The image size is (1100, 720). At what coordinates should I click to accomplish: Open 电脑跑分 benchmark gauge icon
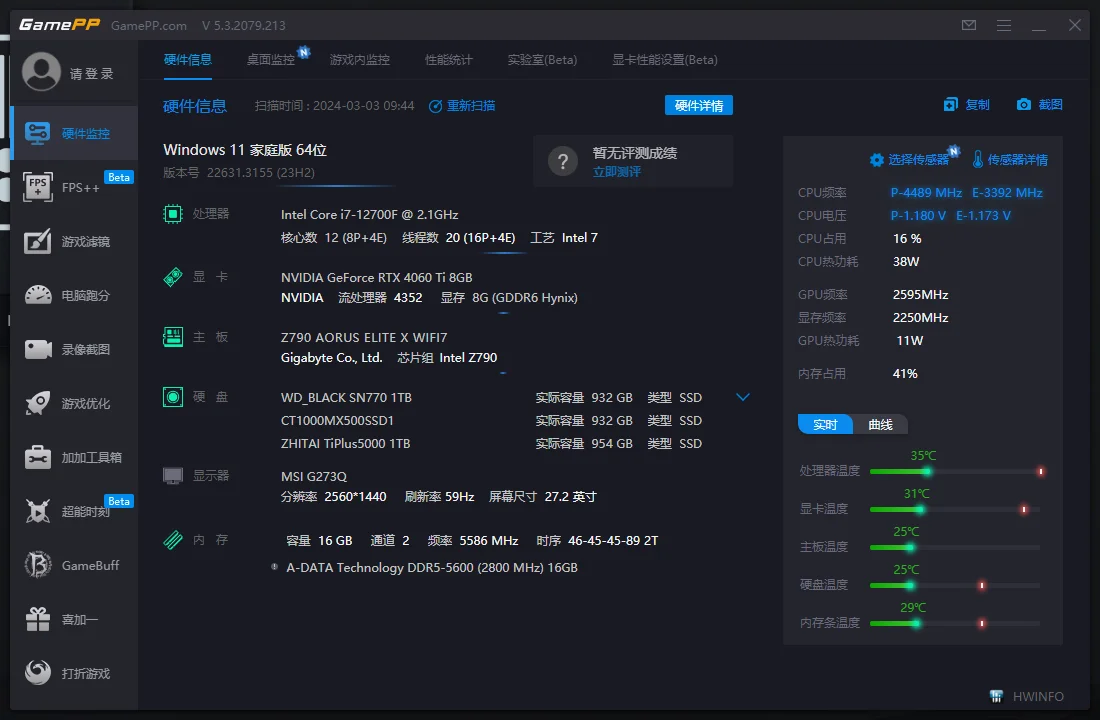tap(38, 295)
